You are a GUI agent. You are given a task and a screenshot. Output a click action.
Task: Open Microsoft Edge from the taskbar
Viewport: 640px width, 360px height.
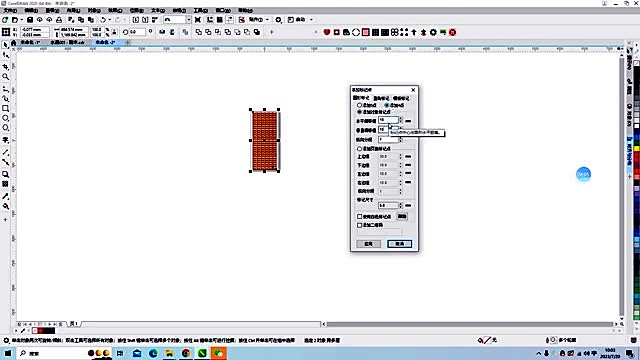point(153,353)
